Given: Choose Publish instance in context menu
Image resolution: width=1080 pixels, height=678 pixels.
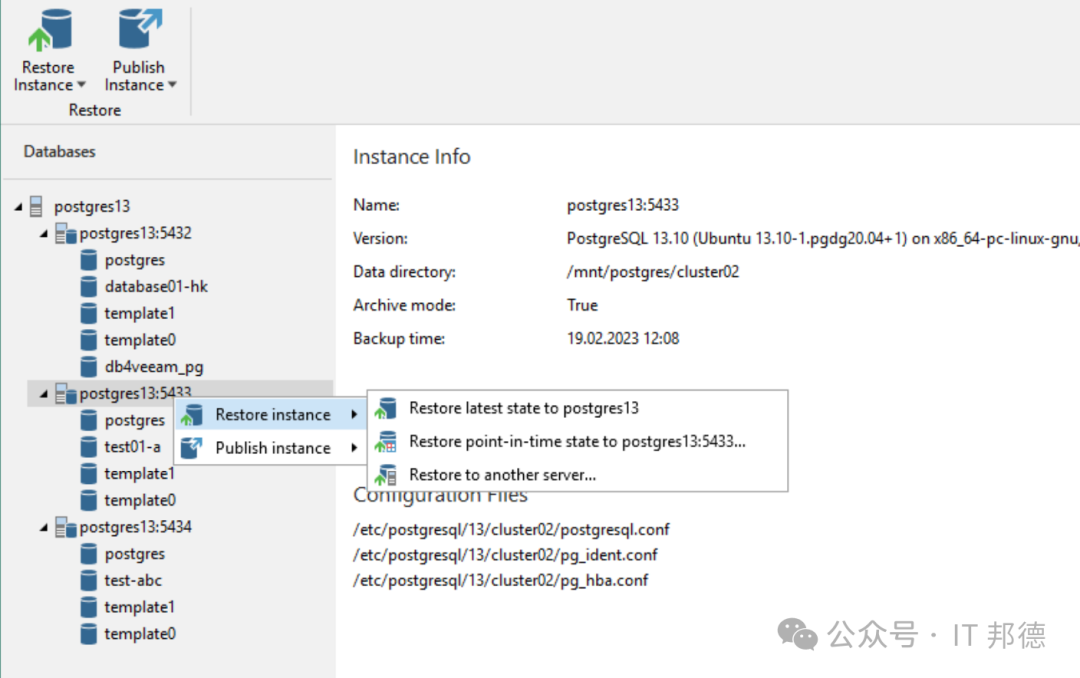Looking at the screenshot, I should pyautogui.click(x=271, y=448).
